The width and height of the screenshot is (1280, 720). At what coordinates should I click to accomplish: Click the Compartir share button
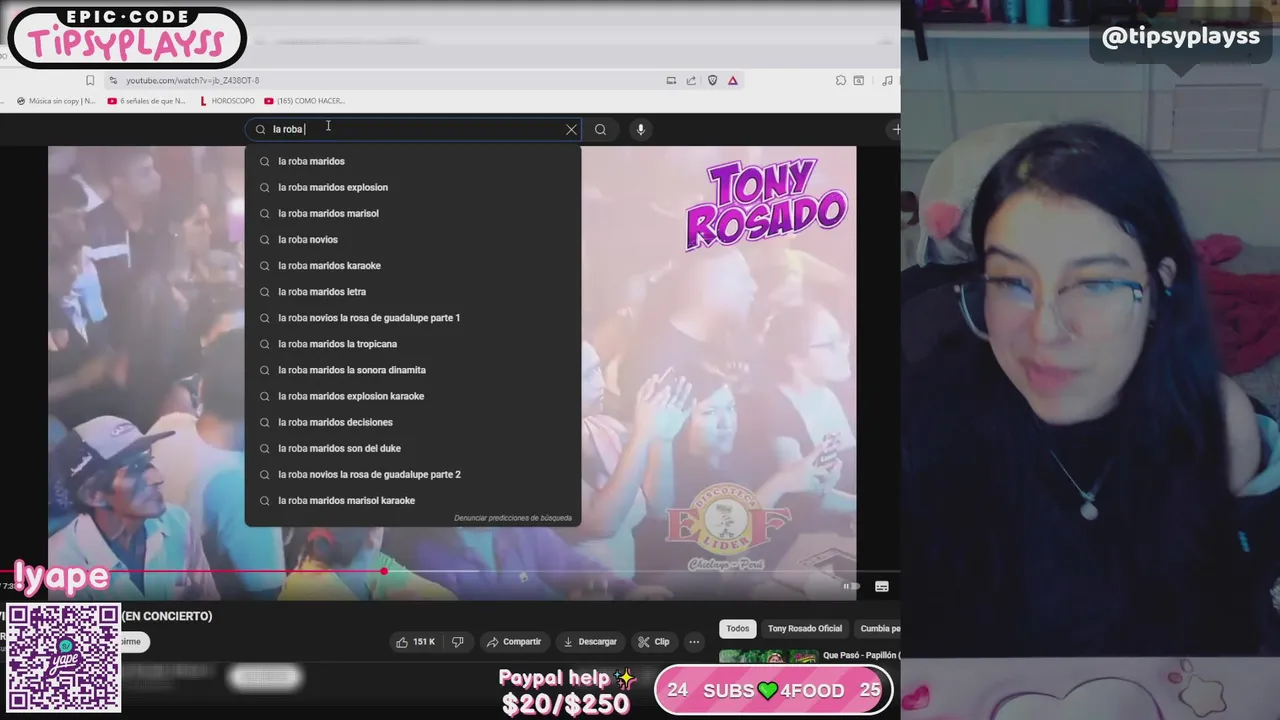coord(513,642)
